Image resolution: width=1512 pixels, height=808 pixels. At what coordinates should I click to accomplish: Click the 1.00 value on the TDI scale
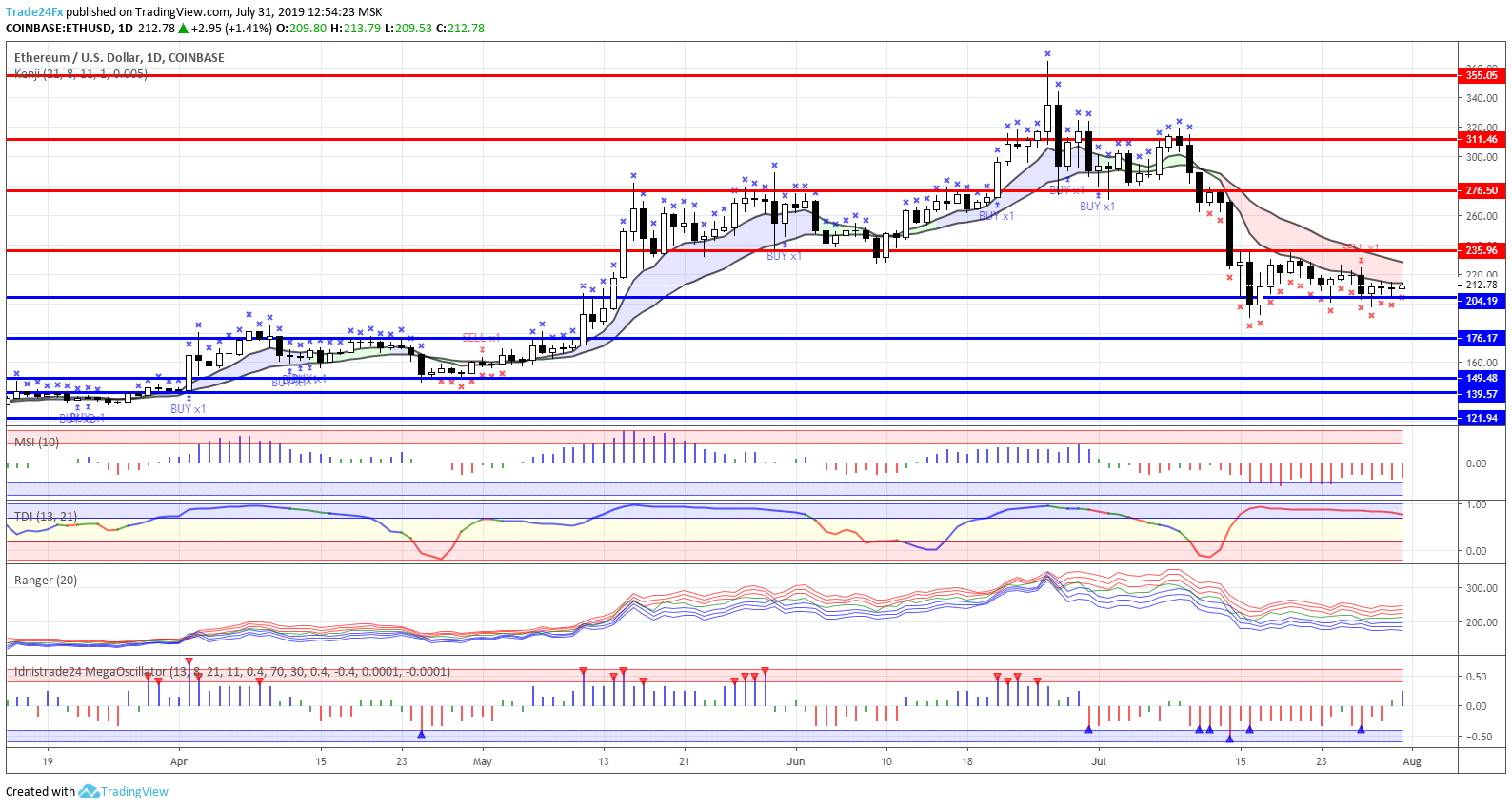(x=1476, y=504)
